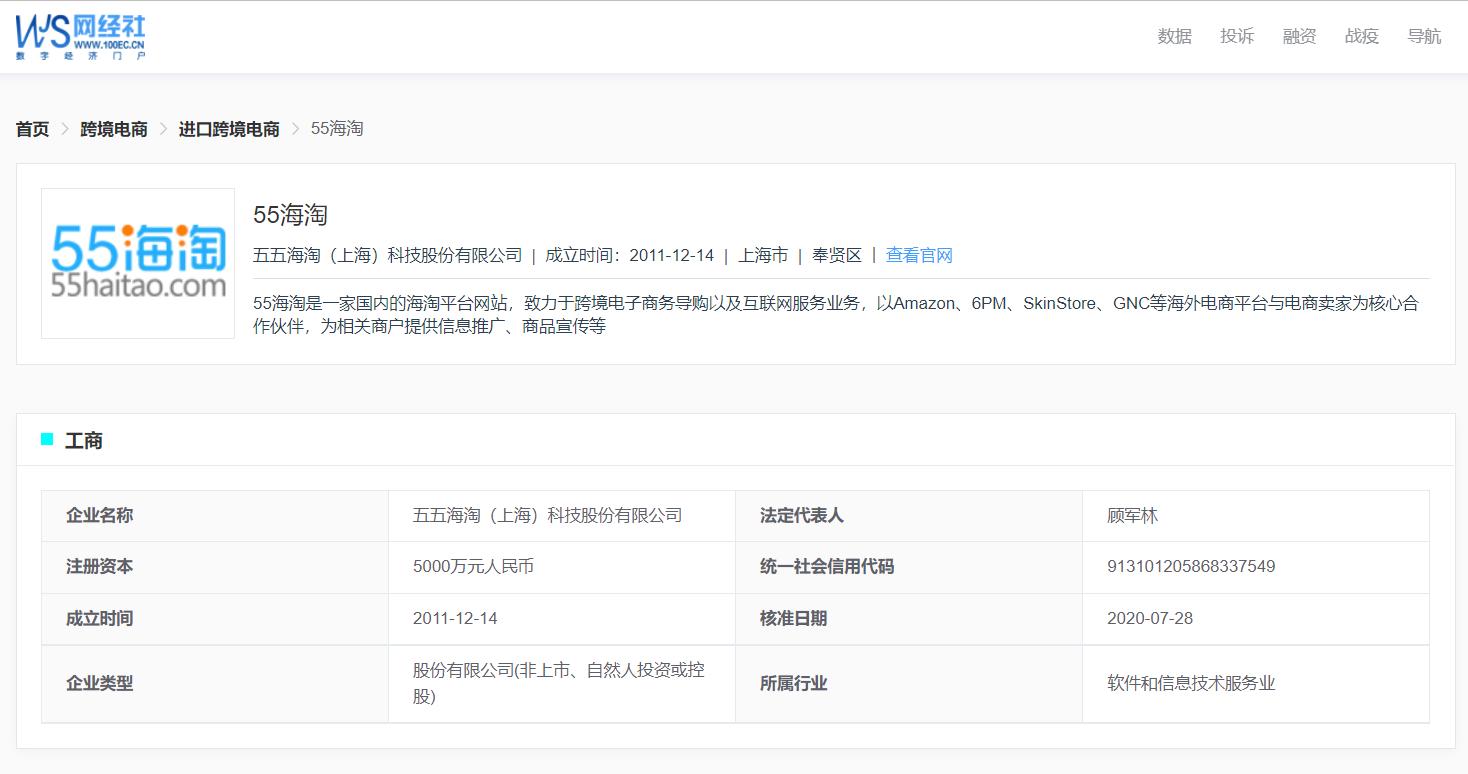1468x774 pixels.
Task: Navigate to 首页 via the breadcrumb
Action: [31, 129]
